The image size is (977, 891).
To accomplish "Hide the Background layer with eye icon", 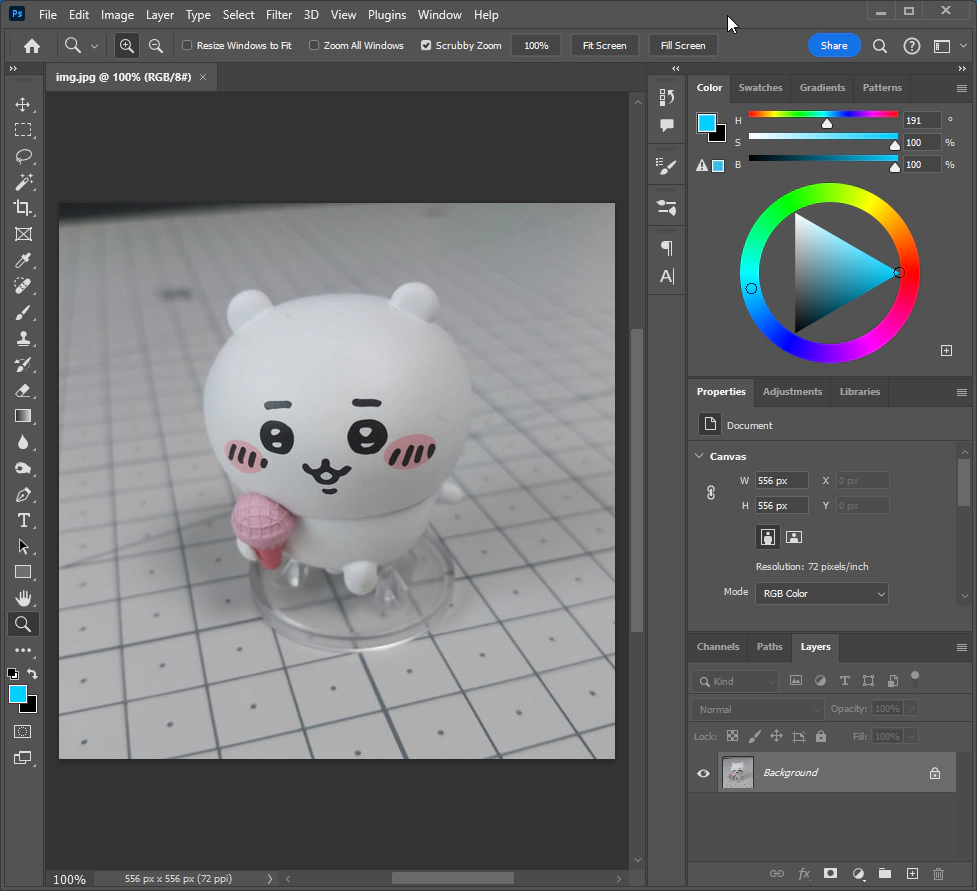I will (x=703, y=773).
